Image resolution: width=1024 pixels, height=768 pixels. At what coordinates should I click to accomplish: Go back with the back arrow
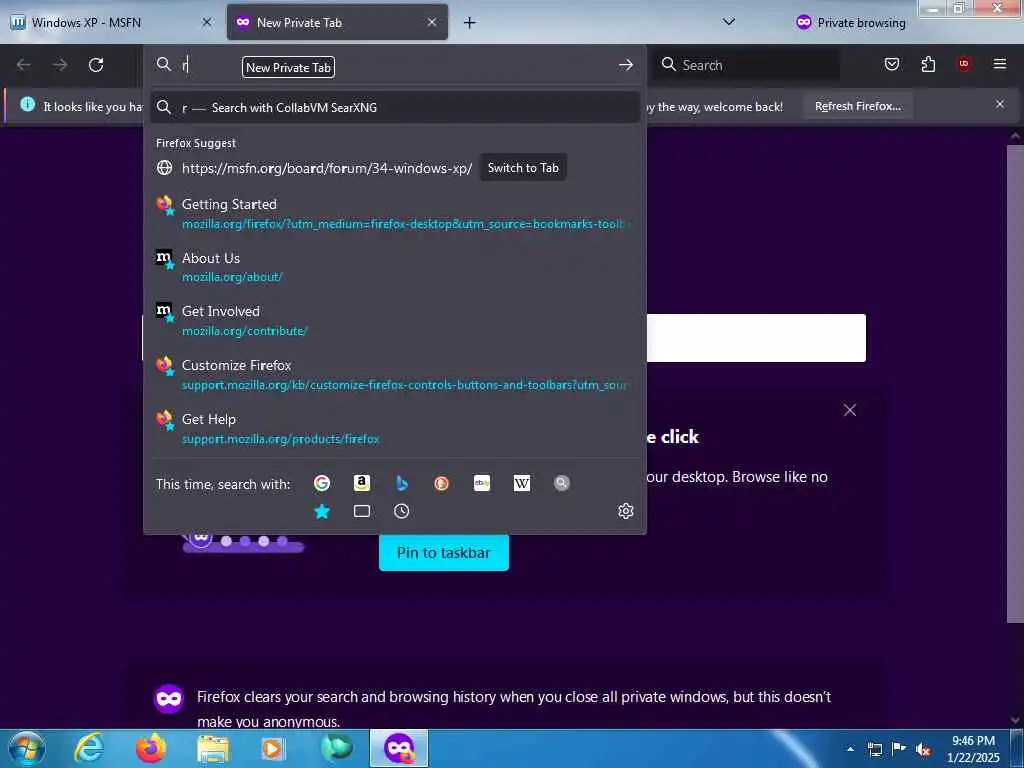[24, 65]
